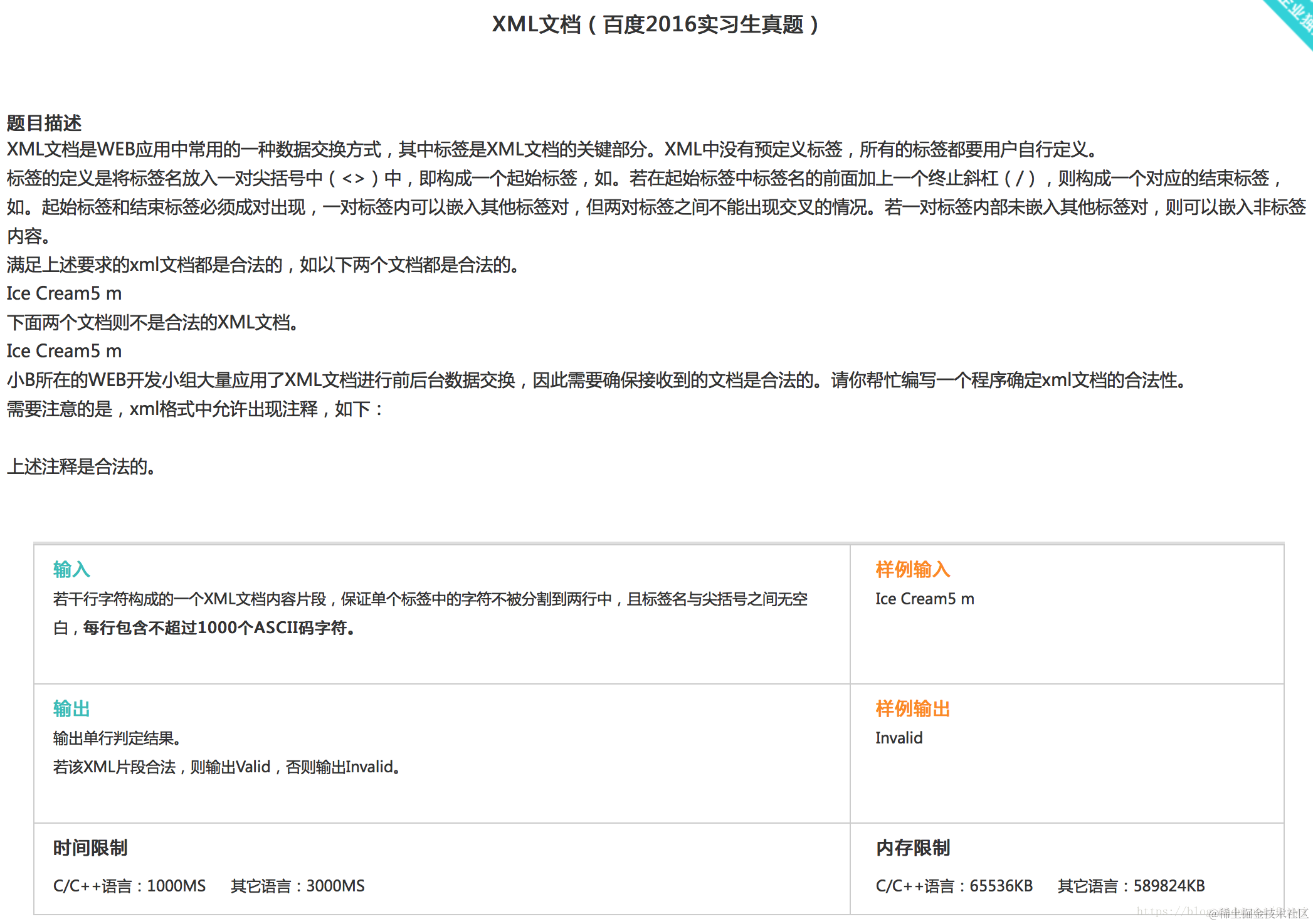Click the teal 输出 section heading
This screenshot has height=924, width=1313.
pos(71,708)
